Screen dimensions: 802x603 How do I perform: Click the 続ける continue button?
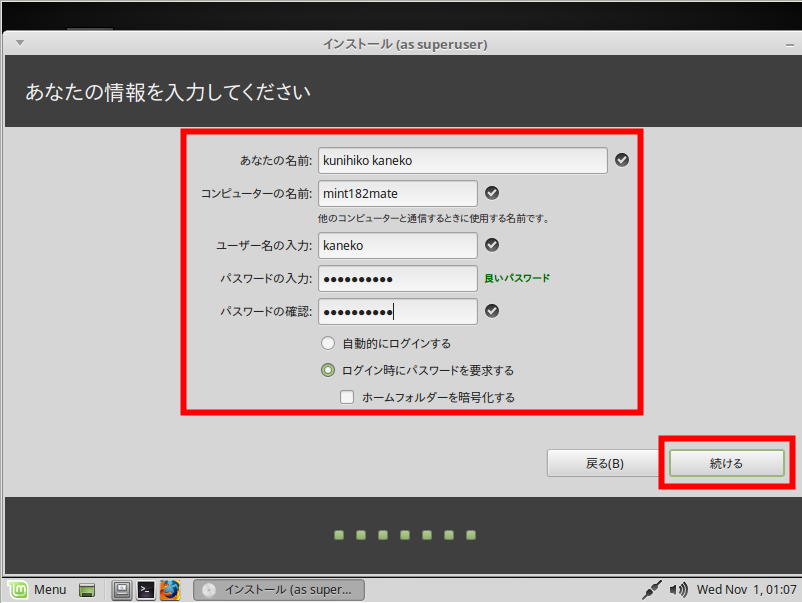[x=726, y=463]
